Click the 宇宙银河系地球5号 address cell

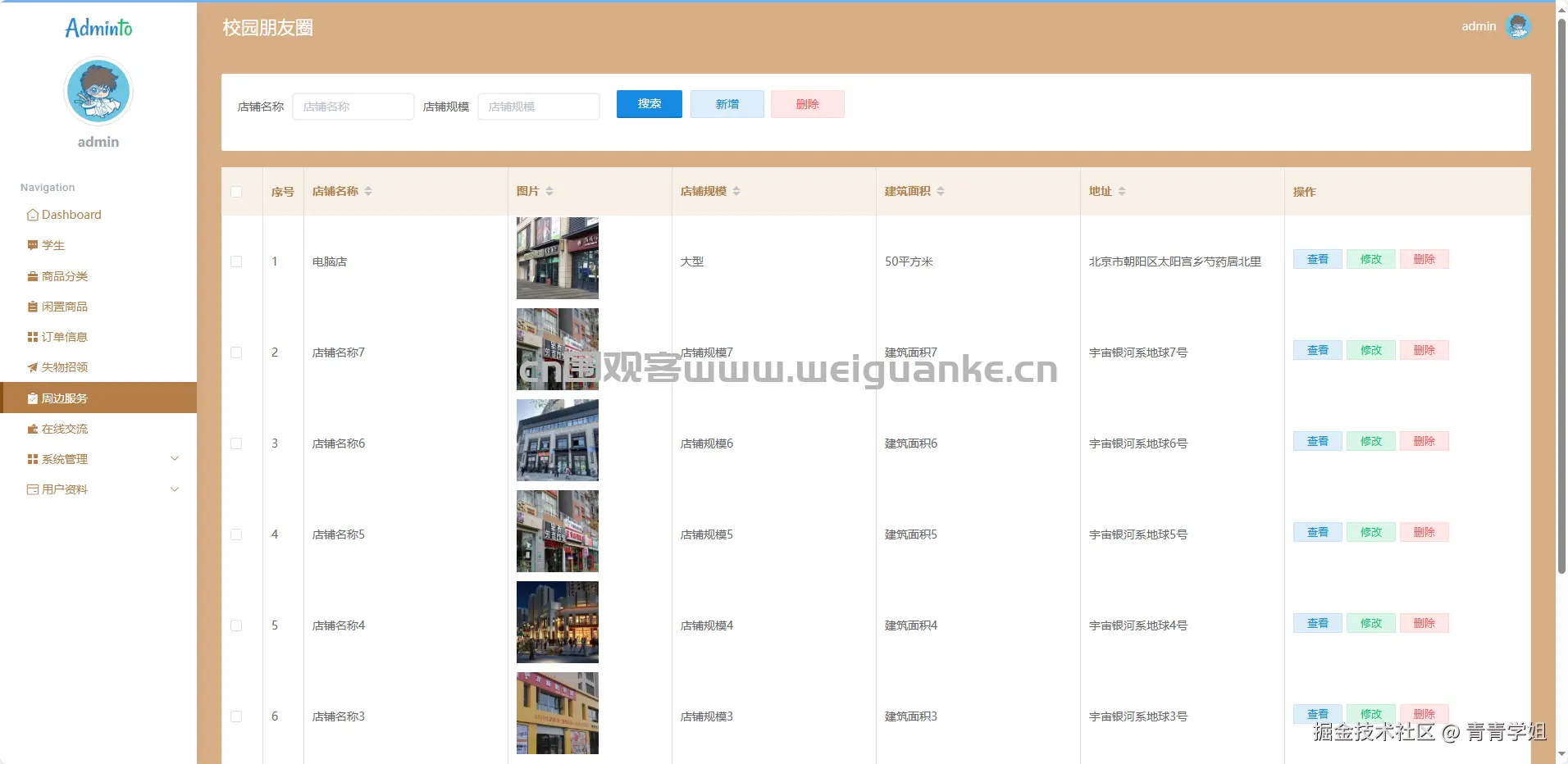click(x=1138, y=534)
